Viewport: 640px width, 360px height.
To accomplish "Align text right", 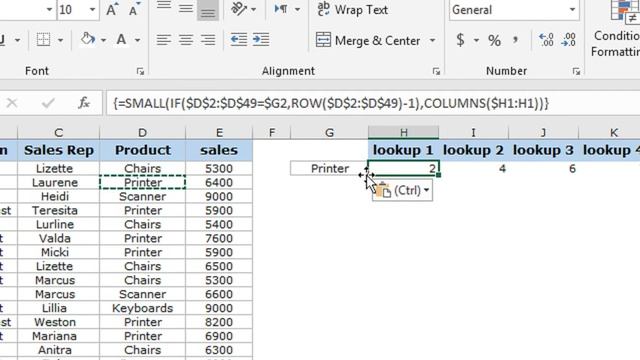I will 208,40.
